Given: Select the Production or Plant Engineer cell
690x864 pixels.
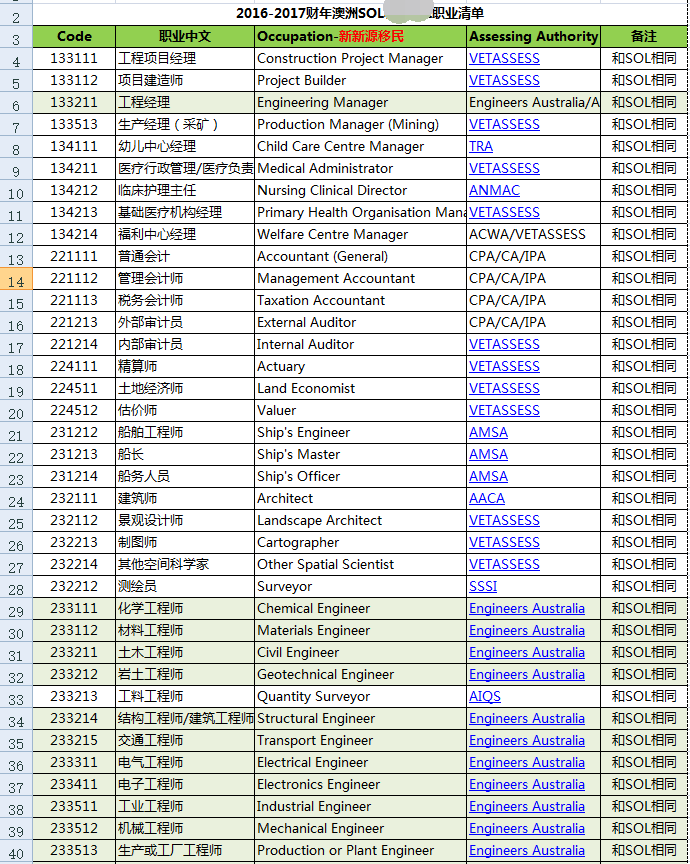Looking at the screenshot, I should [360, 851].
